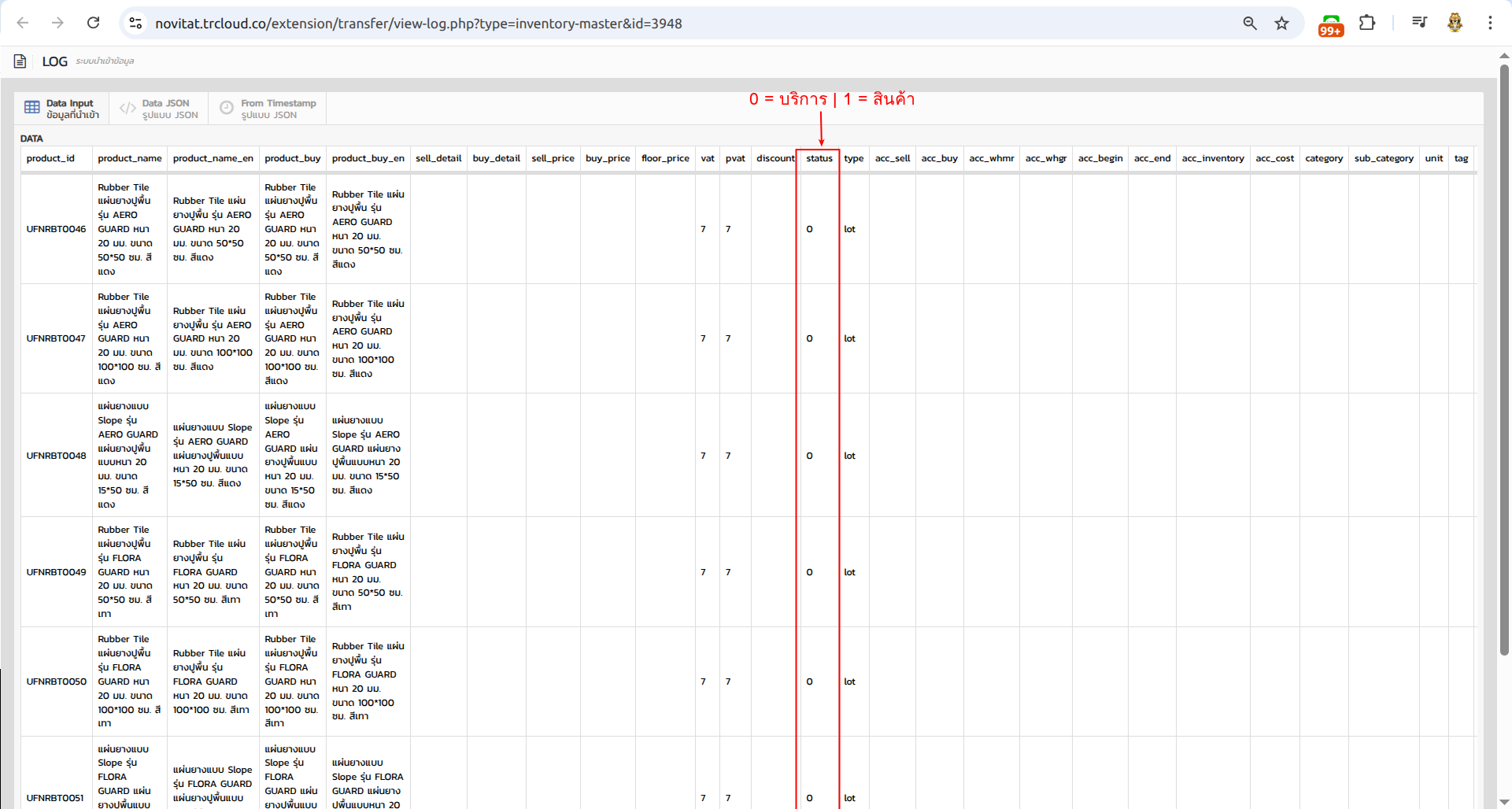Click the status column header

point(819,158)
